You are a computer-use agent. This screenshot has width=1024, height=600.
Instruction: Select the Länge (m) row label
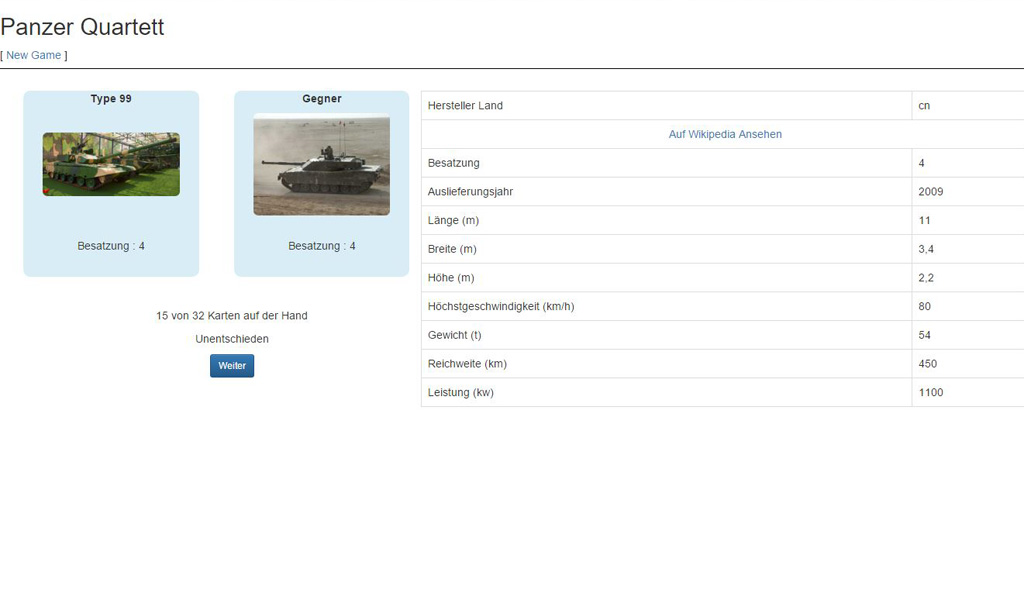(453, 221)
